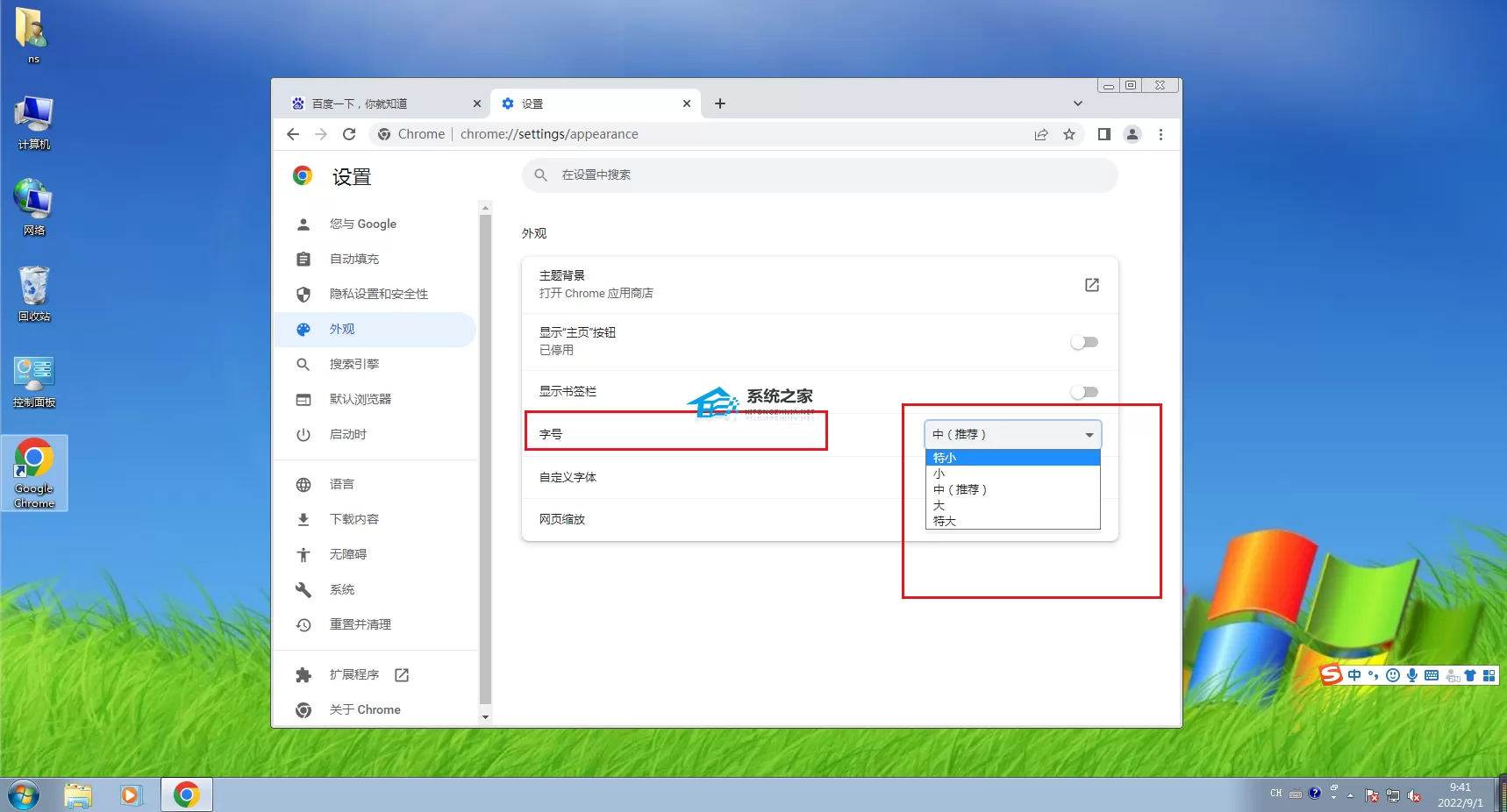Click the 在设置中搜索 search field
The width and height of the screenshot is (1507, 812).
pyautogui.click(x=819, y=175)
